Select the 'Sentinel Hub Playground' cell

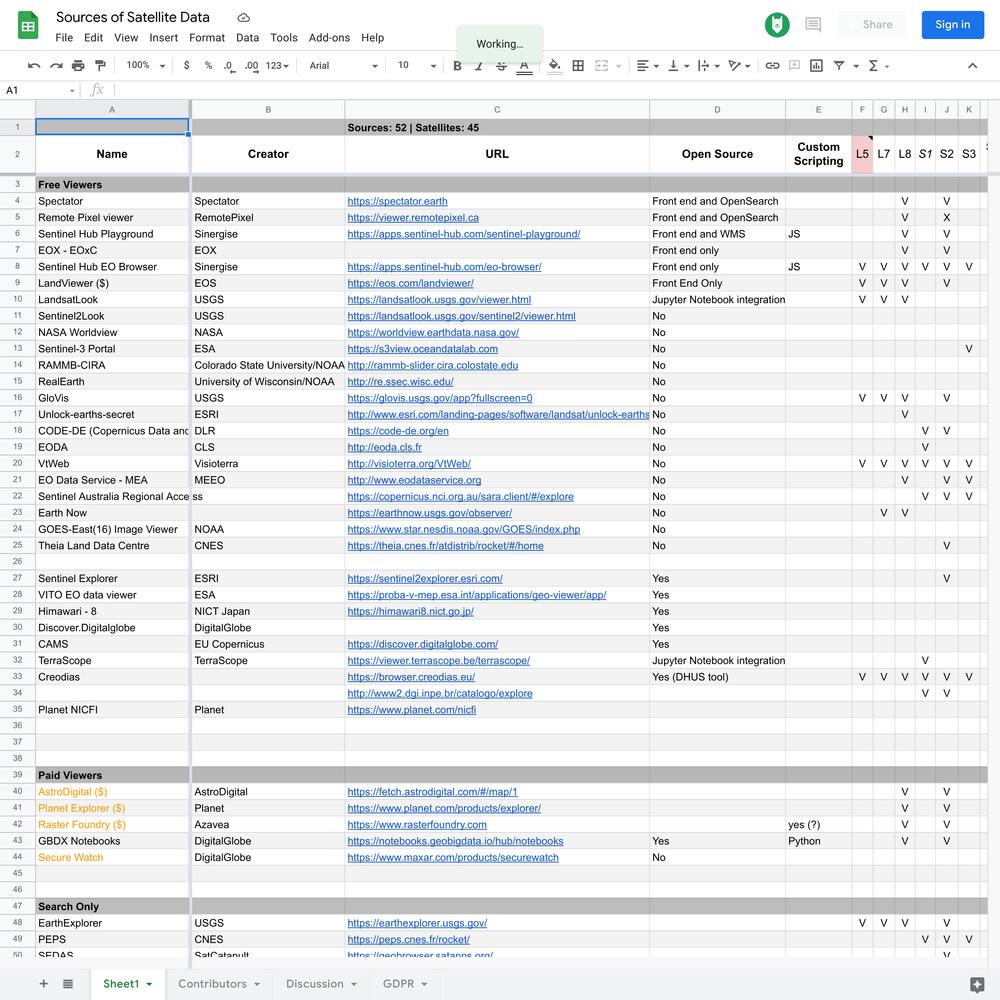(112, 234)
